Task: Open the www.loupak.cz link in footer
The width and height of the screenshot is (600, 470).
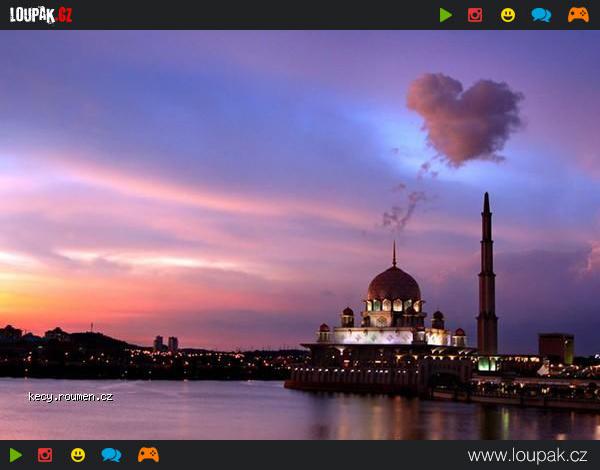Action: pos(527,456)
